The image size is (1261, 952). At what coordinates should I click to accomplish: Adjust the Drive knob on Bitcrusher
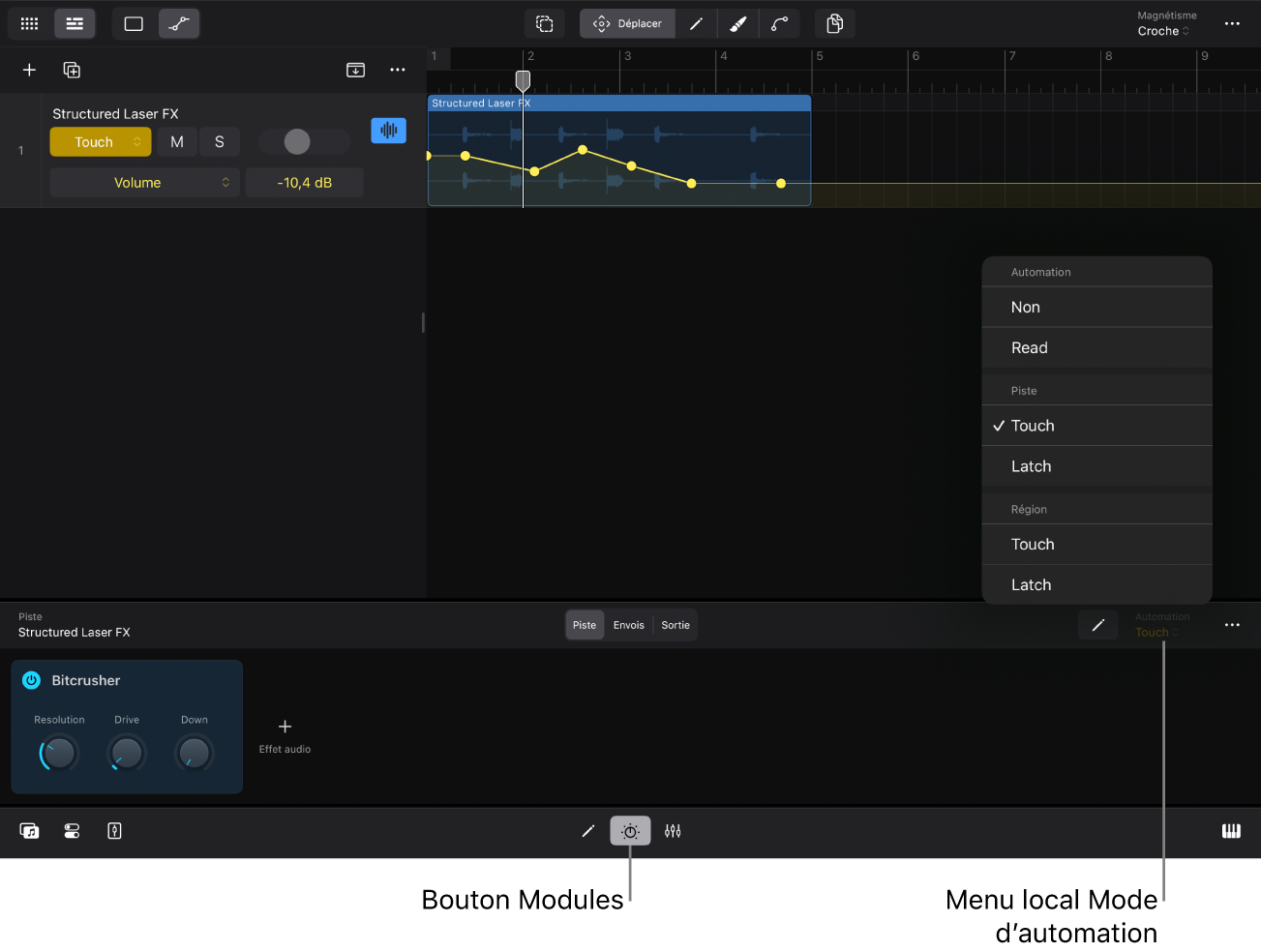(126, 753)
